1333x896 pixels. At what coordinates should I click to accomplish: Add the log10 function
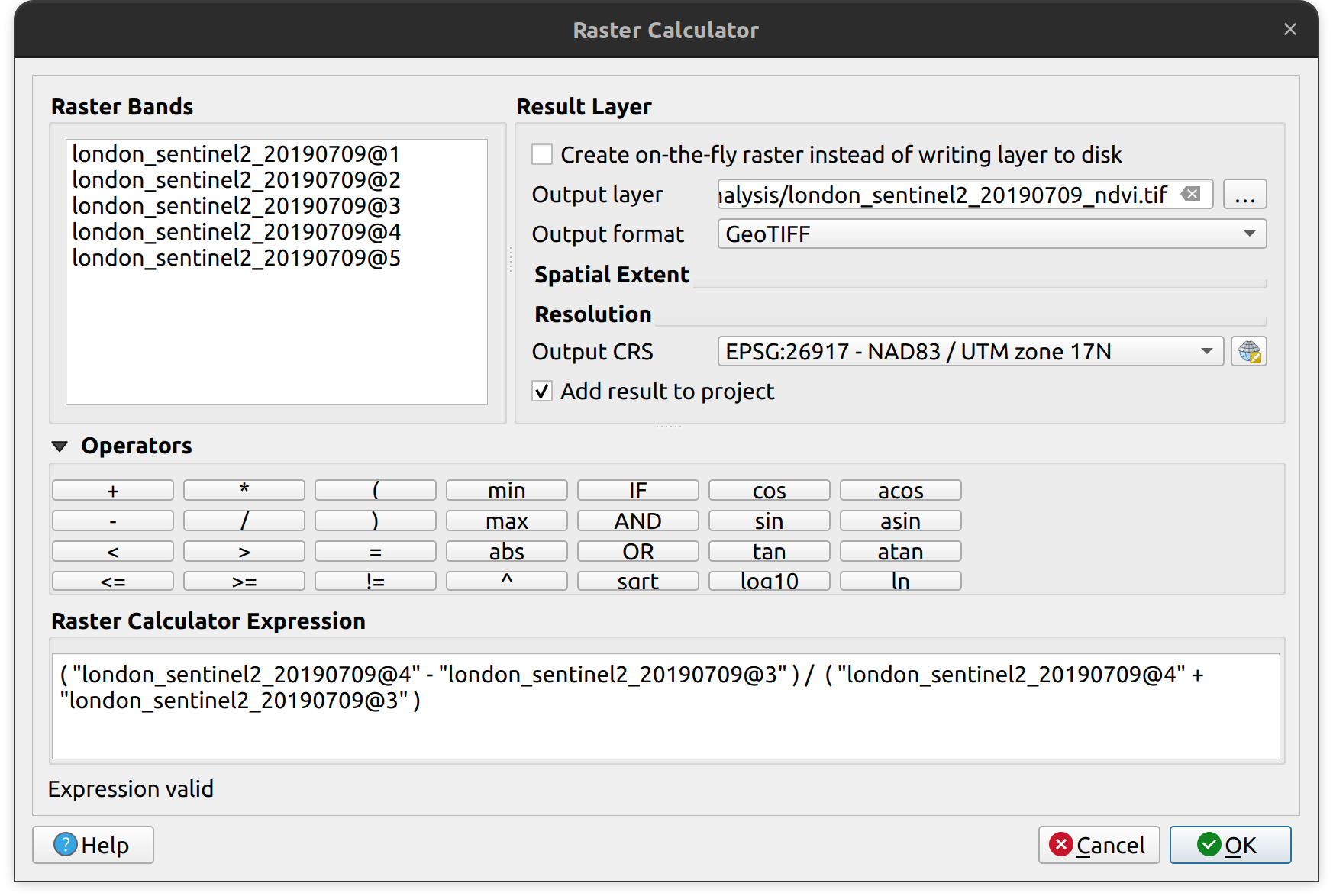(x=769, y=581)
